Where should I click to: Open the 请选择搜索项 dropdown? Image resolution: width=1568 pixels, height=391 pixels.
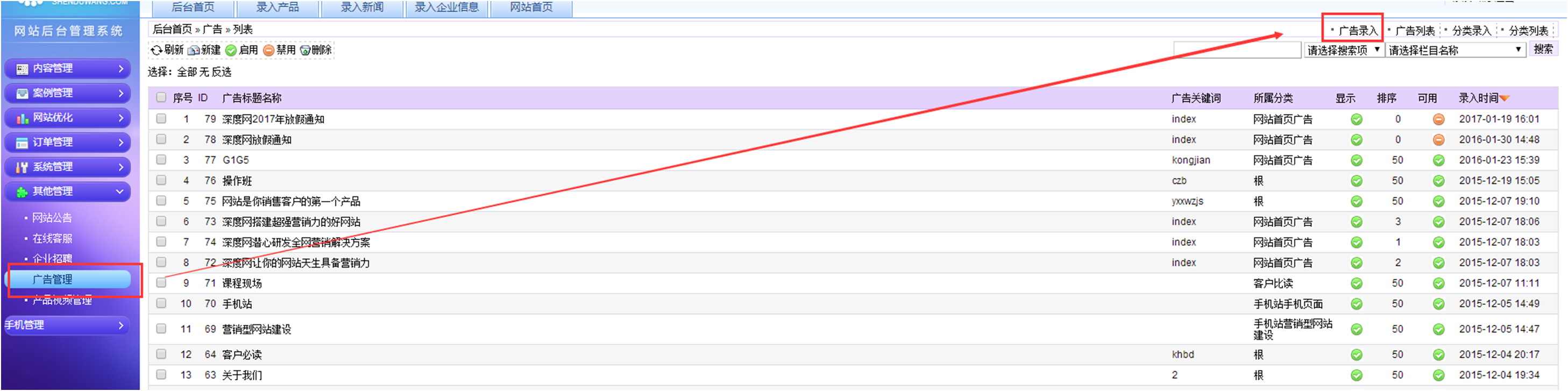1343,50
